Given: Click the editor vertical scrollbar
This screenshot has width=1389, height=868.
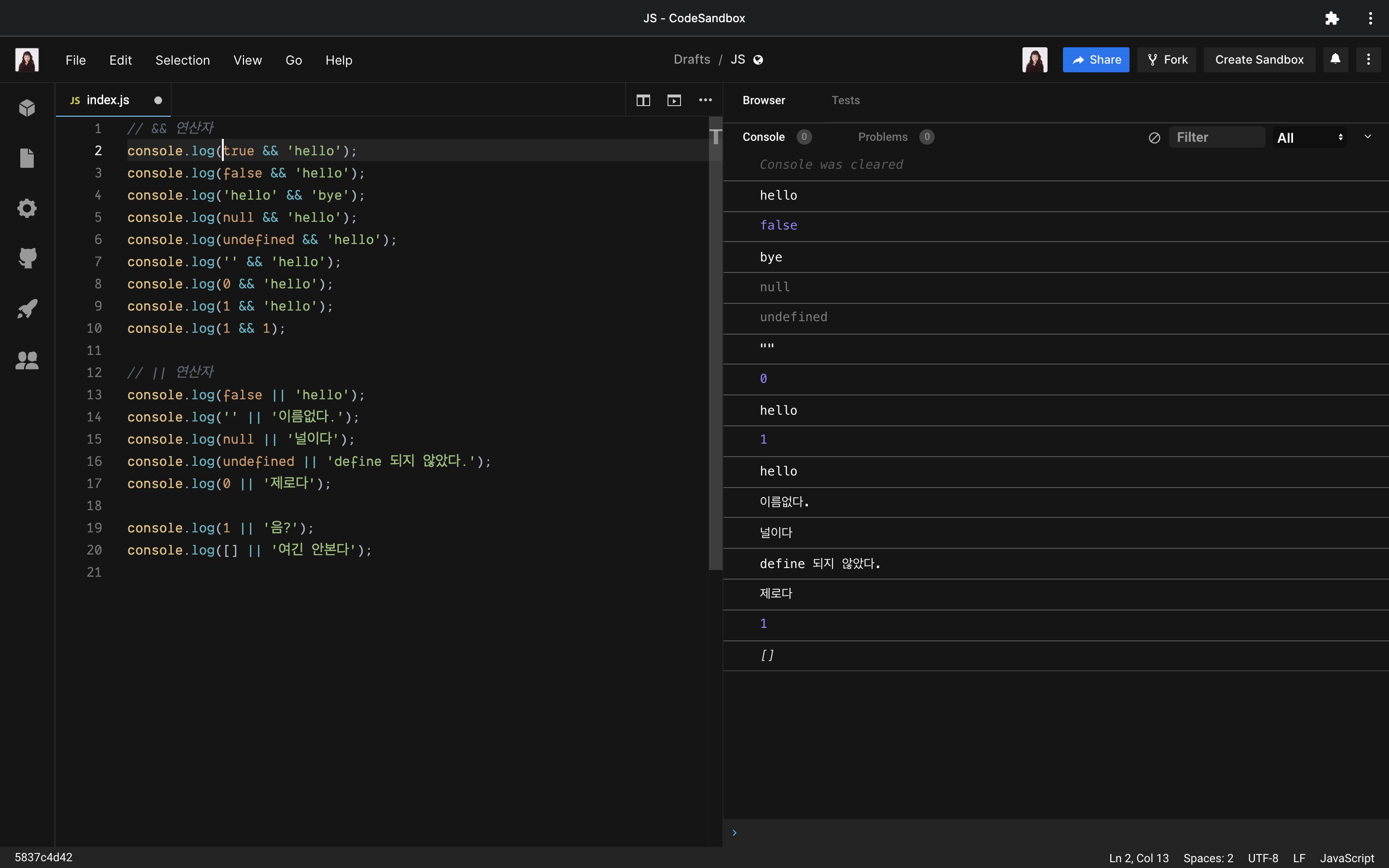Looking at the screenshot, I should [715, 343].
